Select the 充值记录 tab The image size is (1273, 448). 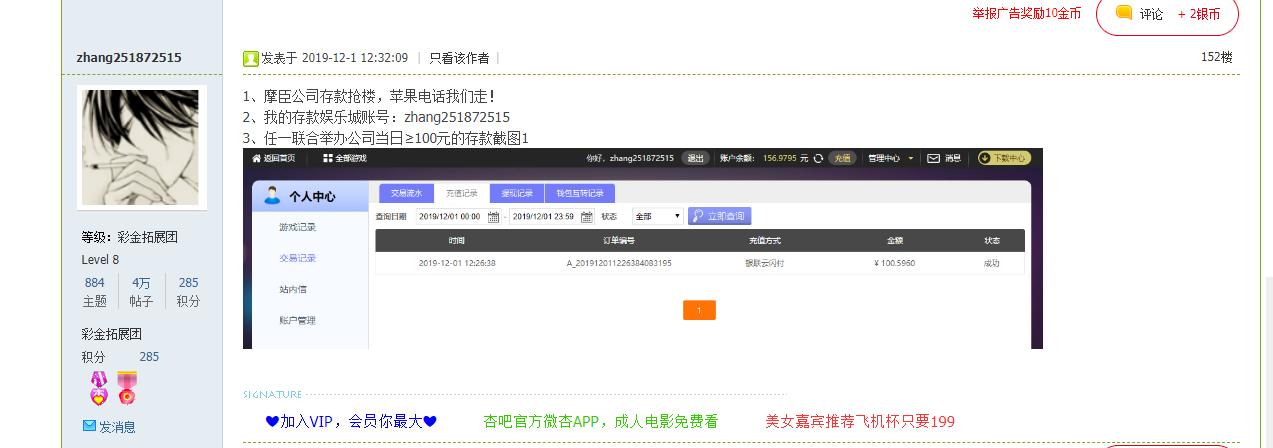461,193
